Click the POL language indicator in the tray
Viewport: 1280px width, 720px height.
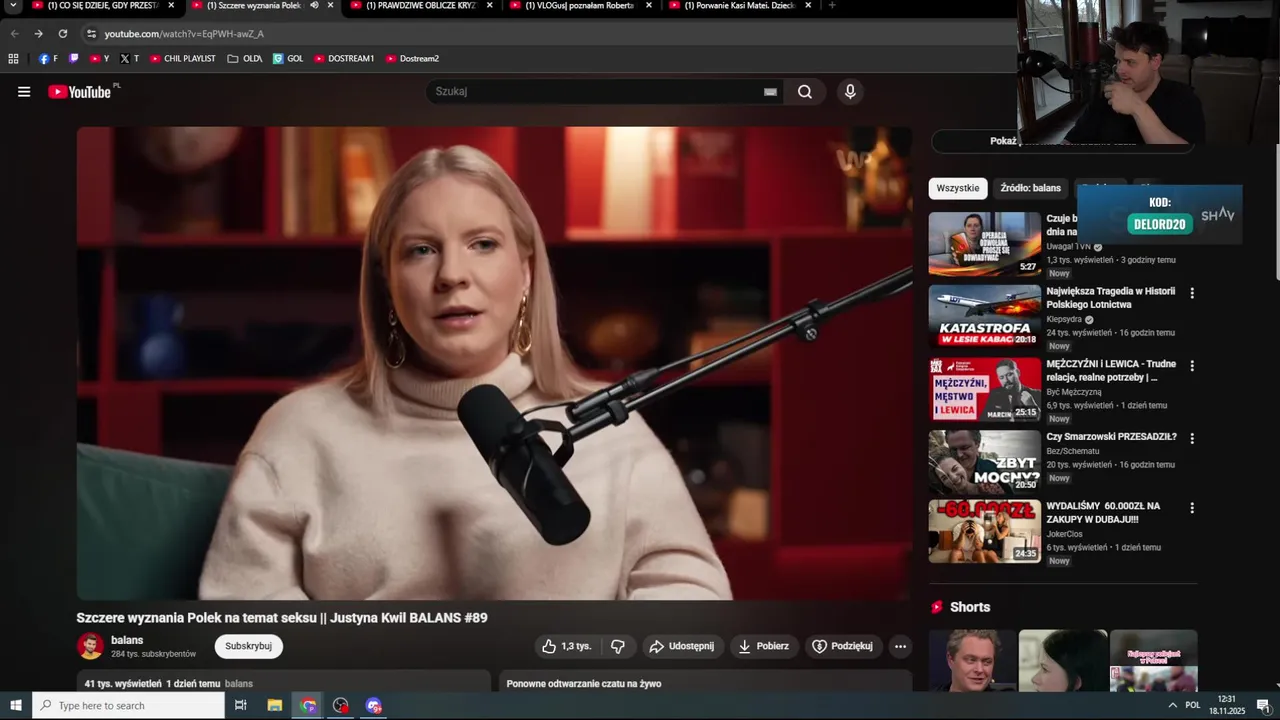(x=1193, y=705)
